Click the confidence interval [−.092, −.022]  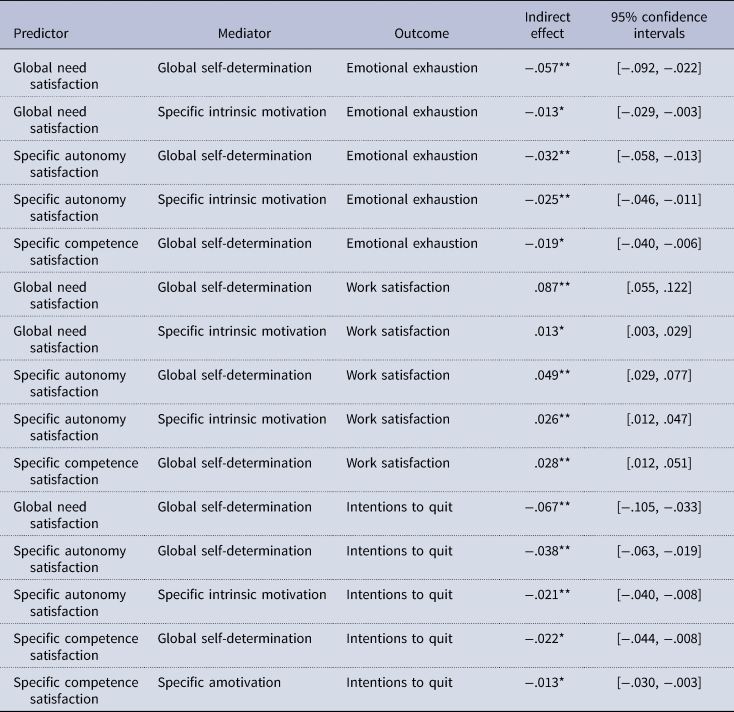coord(659,67)
